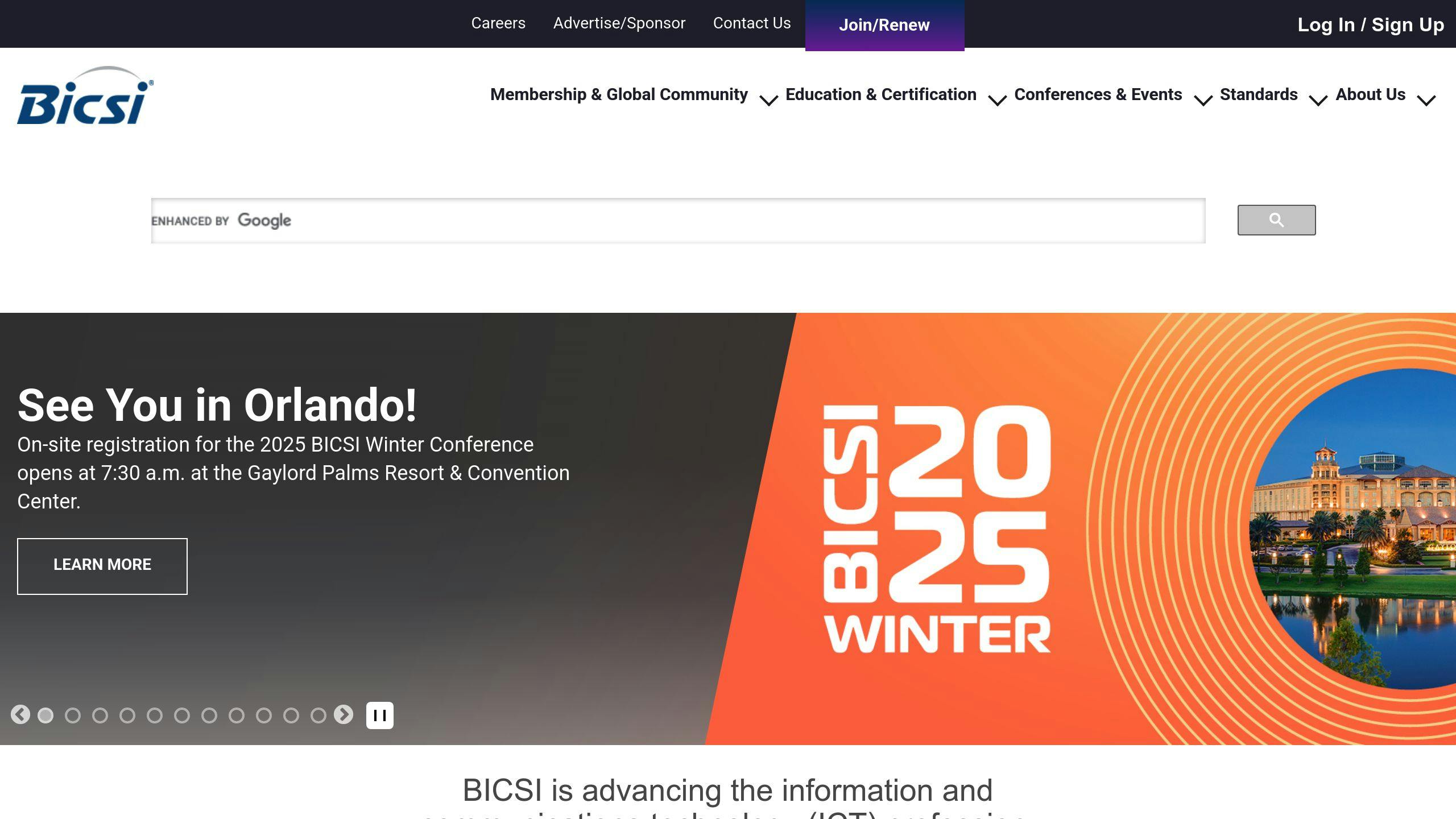Select the second carousel slide dot
The width and height of the screenshot is (1456, 819).
(x=73, y=715)
